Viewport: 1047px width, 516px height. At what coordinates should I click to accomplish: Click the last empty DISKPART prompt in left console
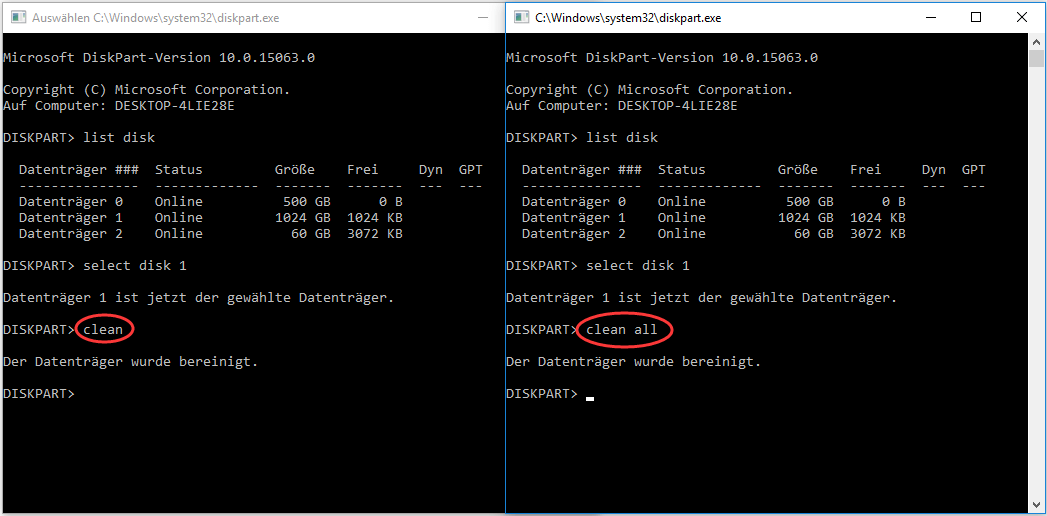pos(38,393)
